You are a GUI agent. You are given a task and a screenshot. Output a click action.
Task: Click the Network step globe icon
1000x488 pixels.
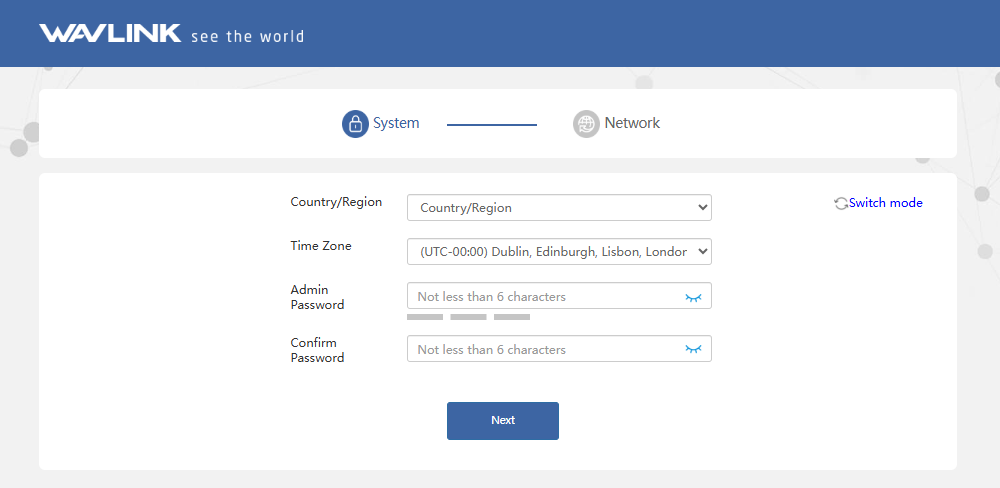point(586,124)
